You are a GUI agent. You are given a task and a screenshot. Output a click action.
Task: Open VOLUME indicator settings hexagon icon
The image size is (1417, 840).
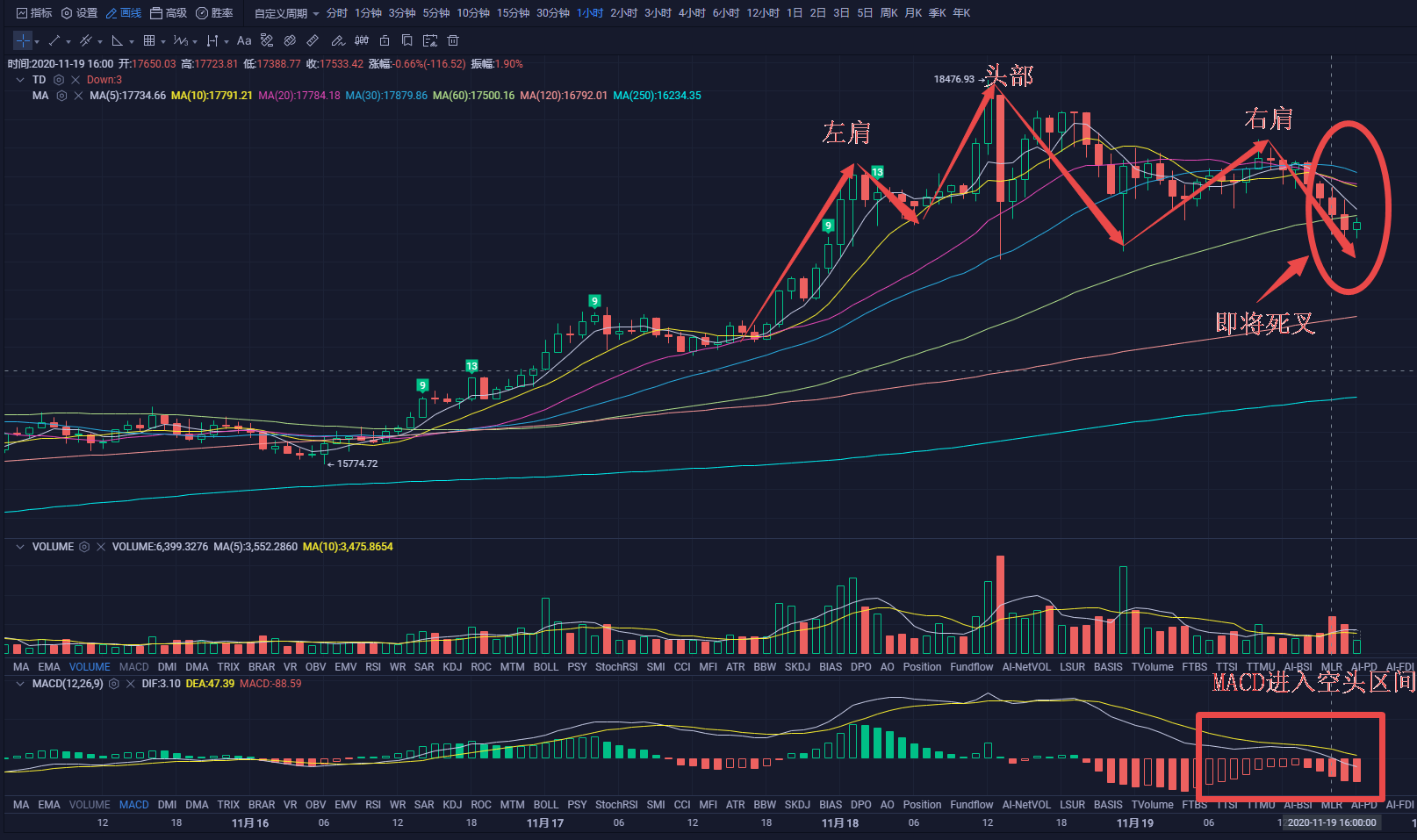pos(84,547)
